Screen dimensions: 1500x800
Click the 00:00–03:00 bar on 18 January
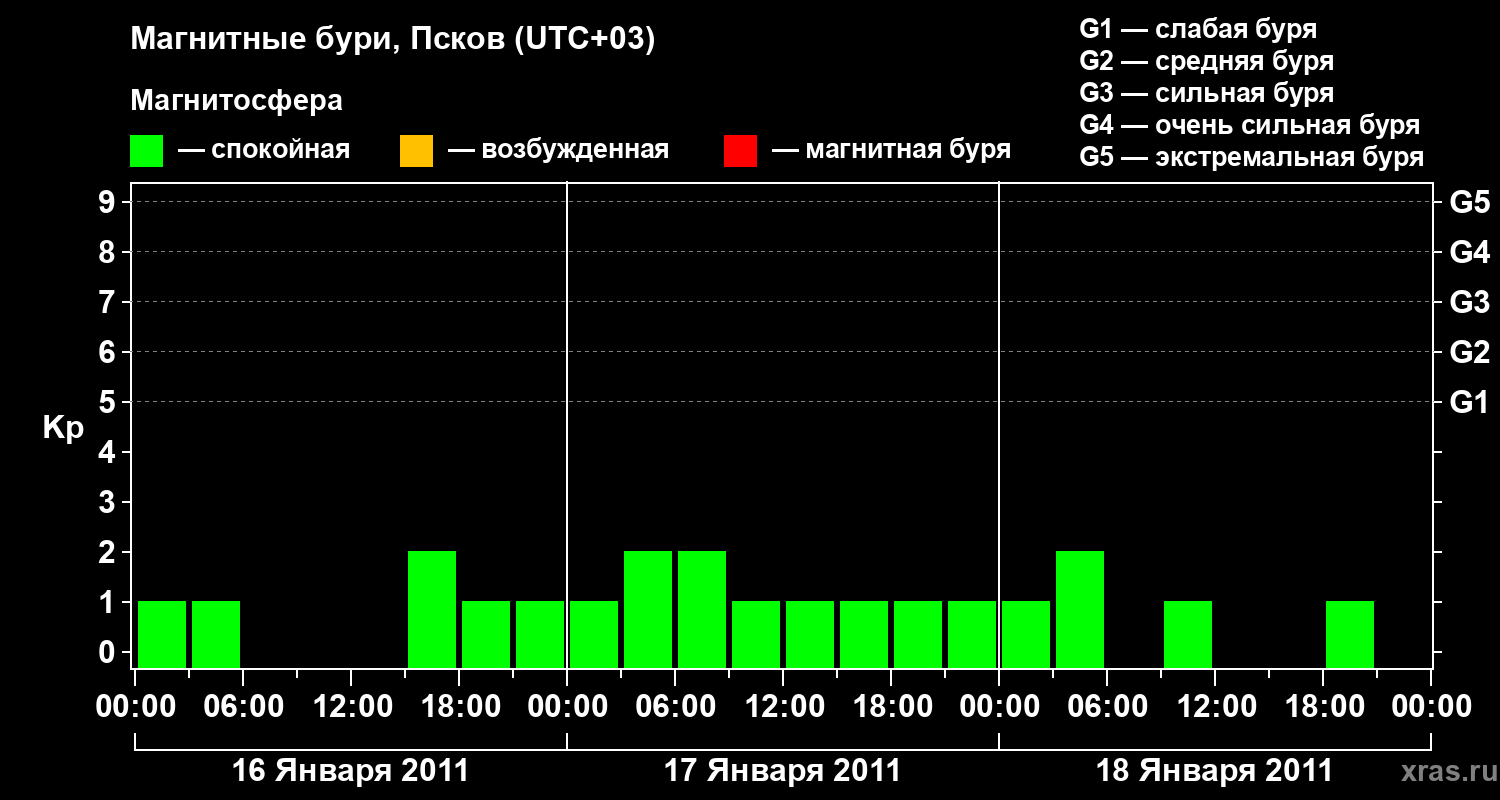(1026, 634)
